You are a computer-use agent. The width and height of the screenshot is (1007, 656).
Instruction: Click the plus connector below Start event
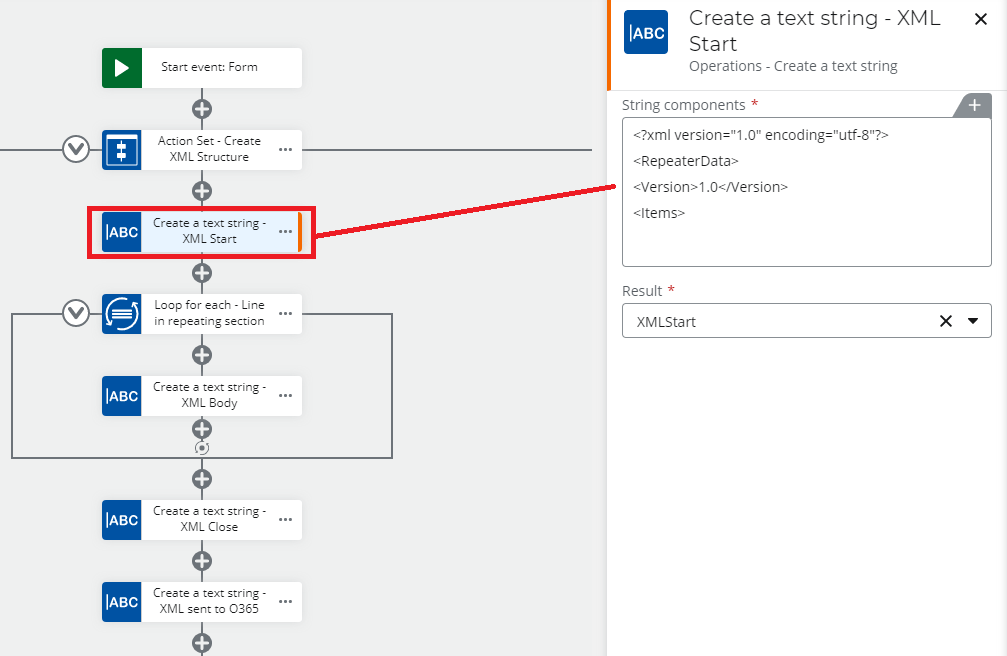point(202,109)
